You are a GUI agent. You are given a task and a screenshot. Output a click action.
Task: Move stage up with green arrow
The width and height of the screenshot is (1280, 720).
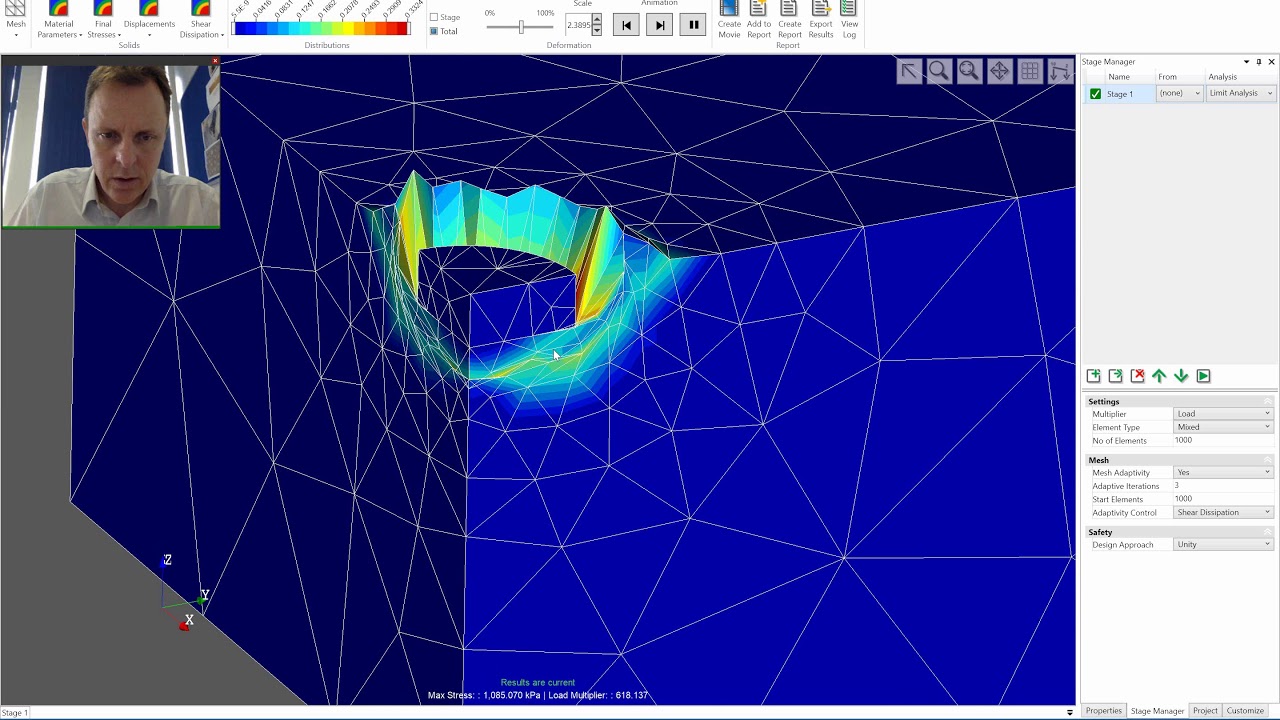pyautogui.click(x=1159, y=376)
